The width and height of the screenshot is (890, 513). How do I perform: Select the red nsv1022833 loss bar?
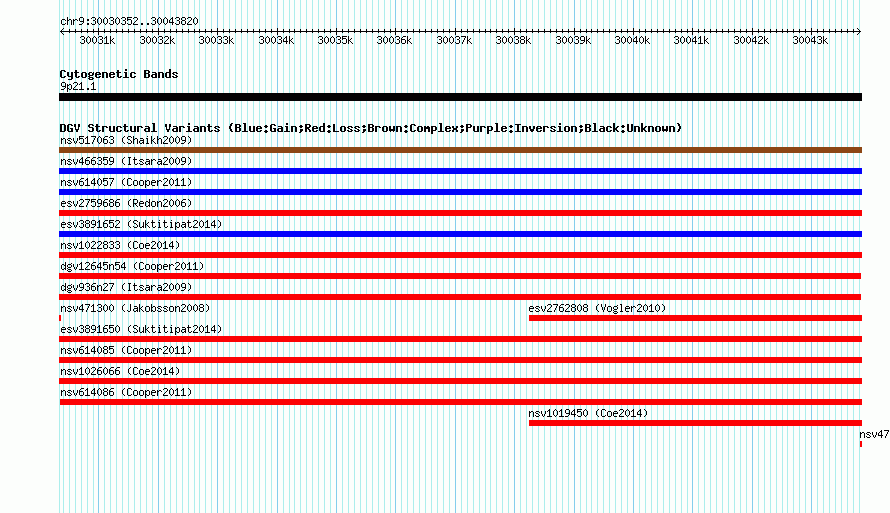click(x=460, y=255)
